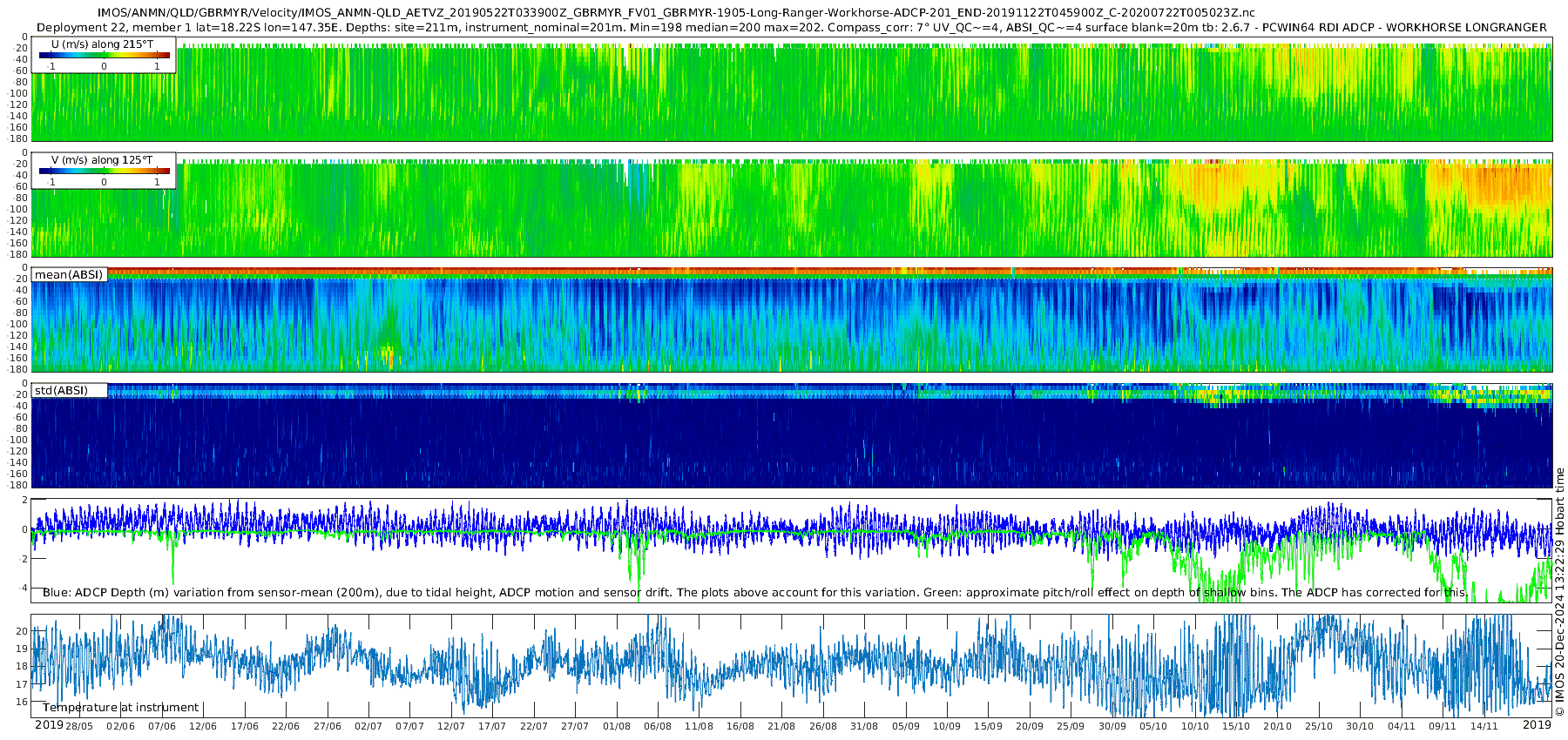
Task: Select the 01/08 date tick label
Action: click(x=616, y=726)
